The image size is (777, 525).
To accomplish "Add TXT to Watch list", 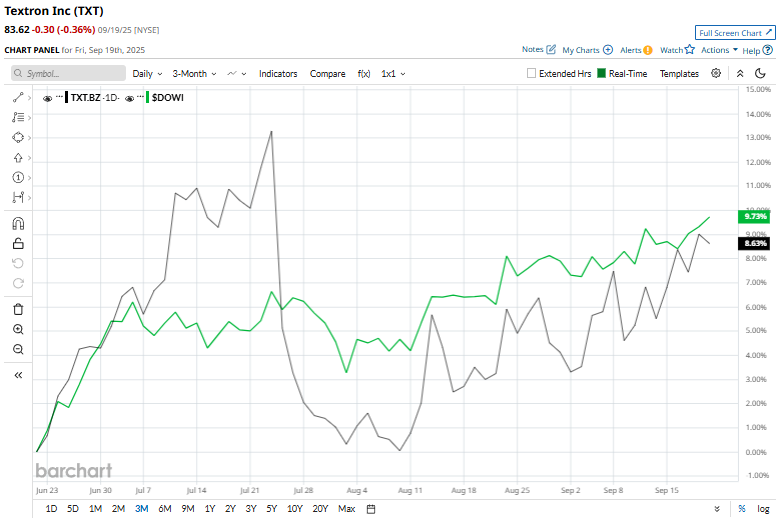I will [x=677, y=50].
